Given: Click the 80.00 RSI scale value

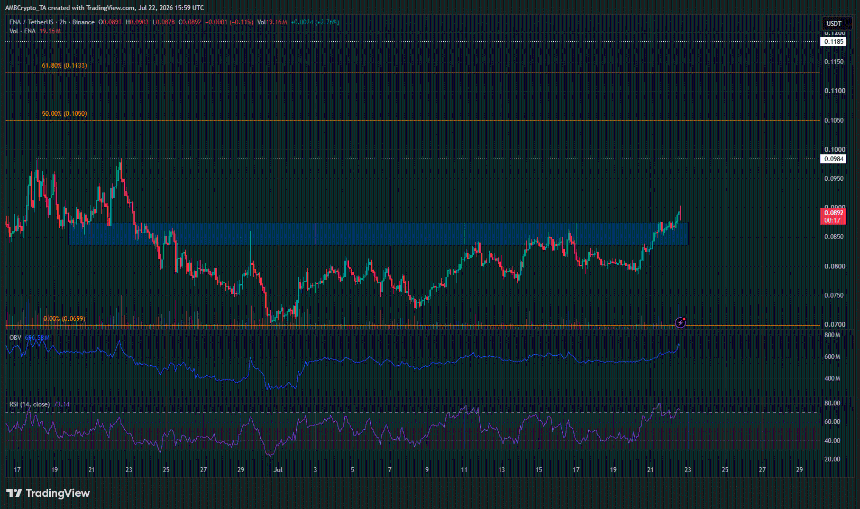Looking at the screenshot, I should (833, 403).
